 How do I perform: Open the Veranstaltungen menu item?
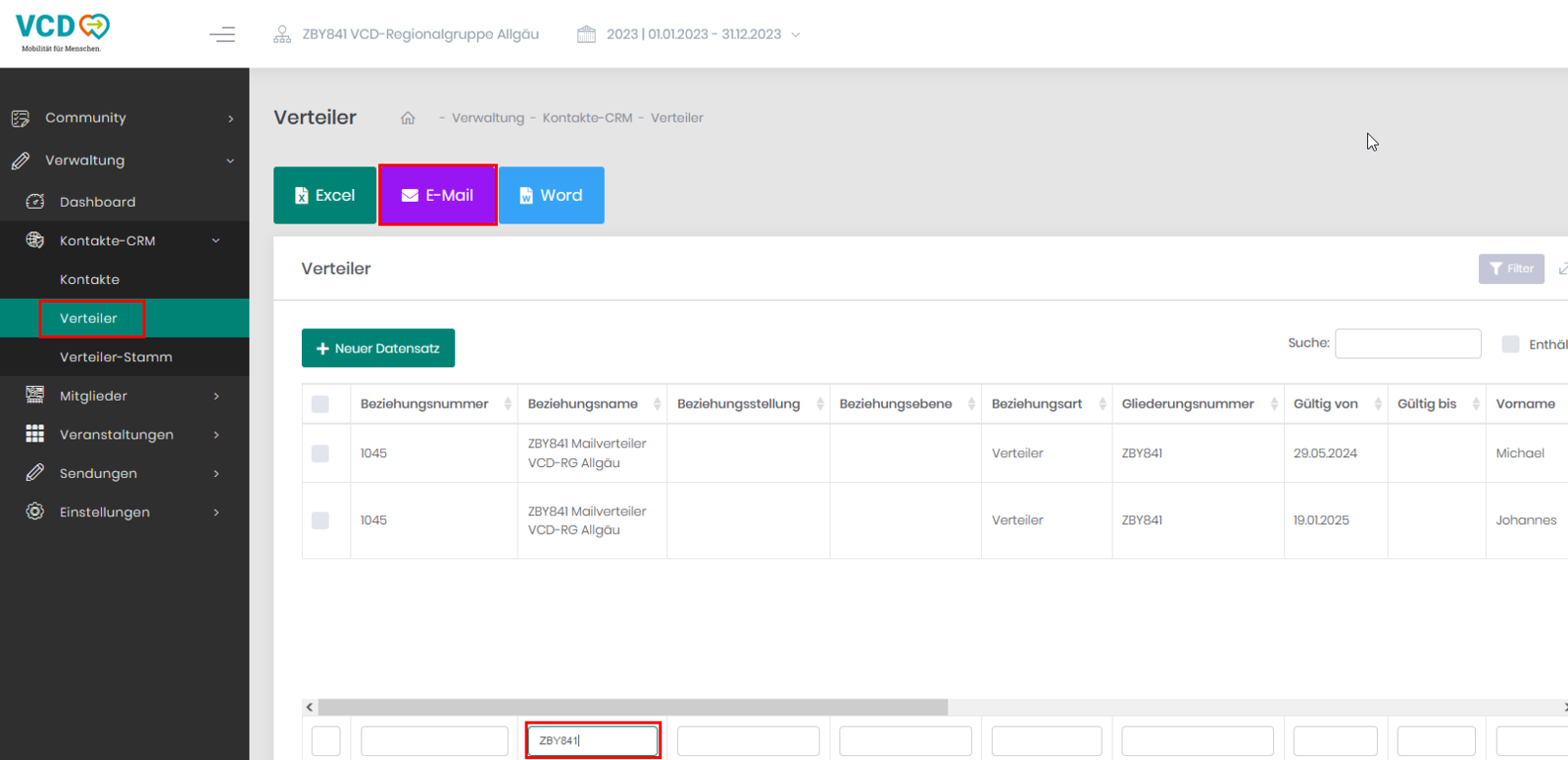[x=117, y=435]
